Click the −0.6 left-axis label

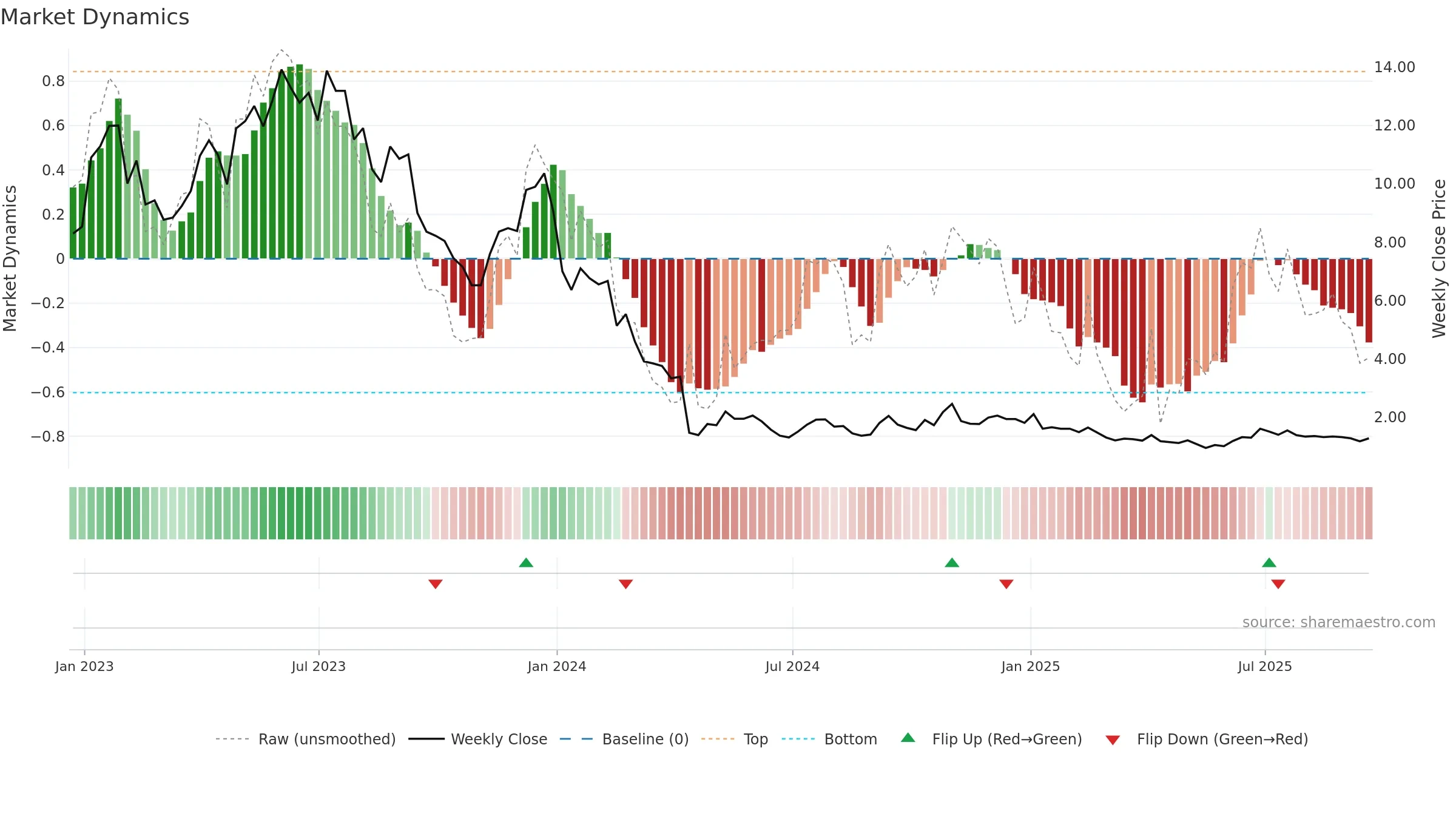coord(48,392)
